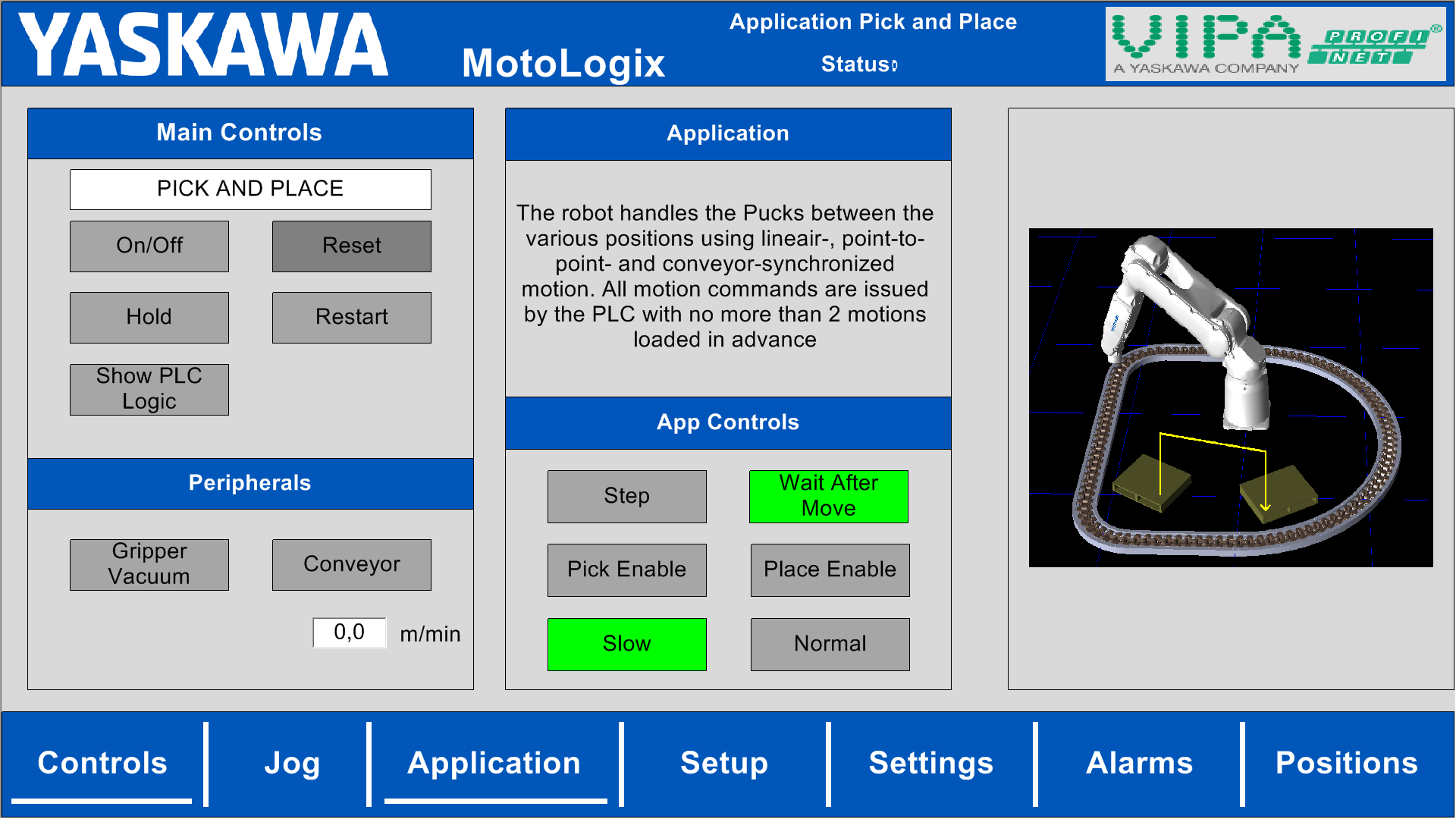Open the Alarms tab
Screen dimensions: 1456x819
[x=1139, y=764]
